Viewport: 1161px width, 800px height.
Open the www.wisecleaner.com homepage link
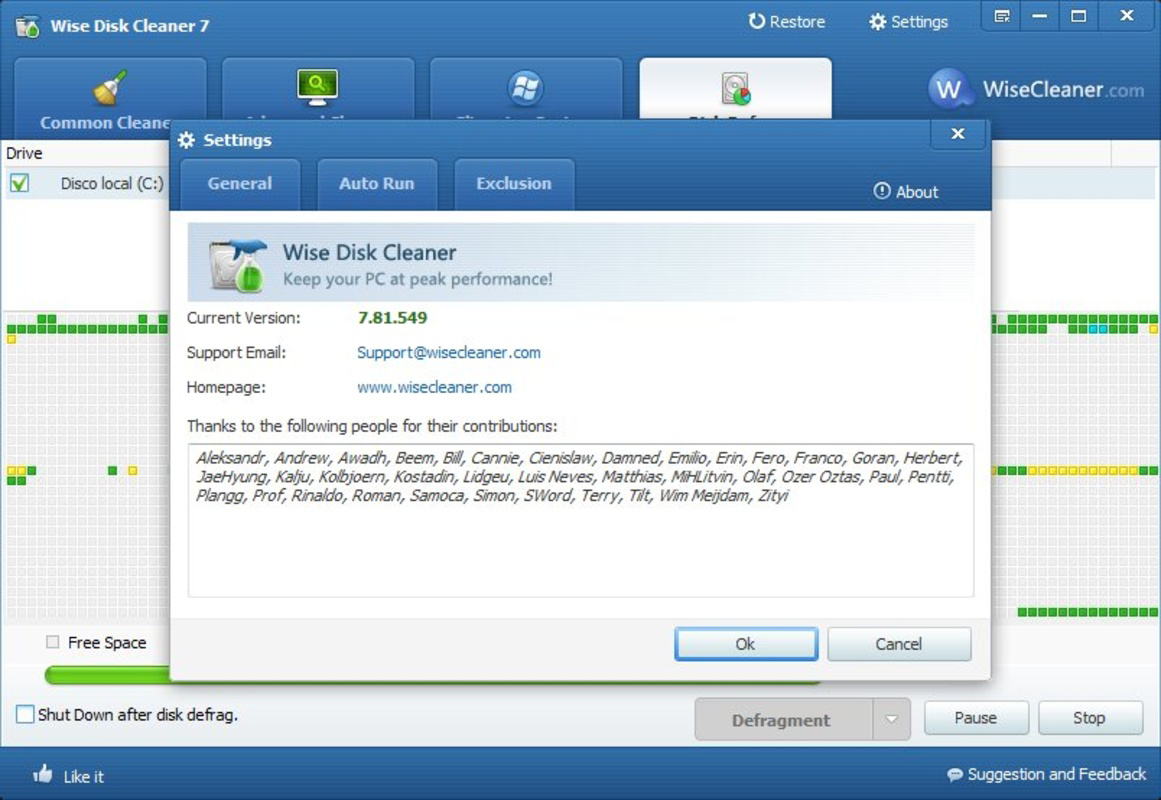[x=434, y=387]
